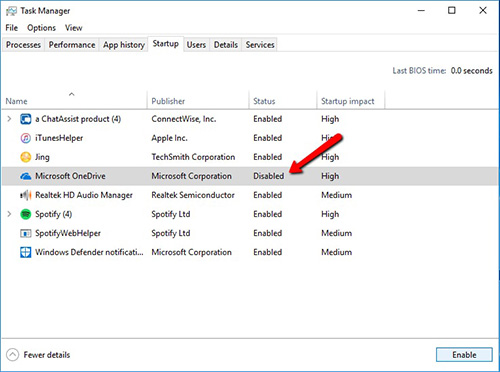Select the iTunesHelper row name
This screenshot has height=372, width=500.
59,138
